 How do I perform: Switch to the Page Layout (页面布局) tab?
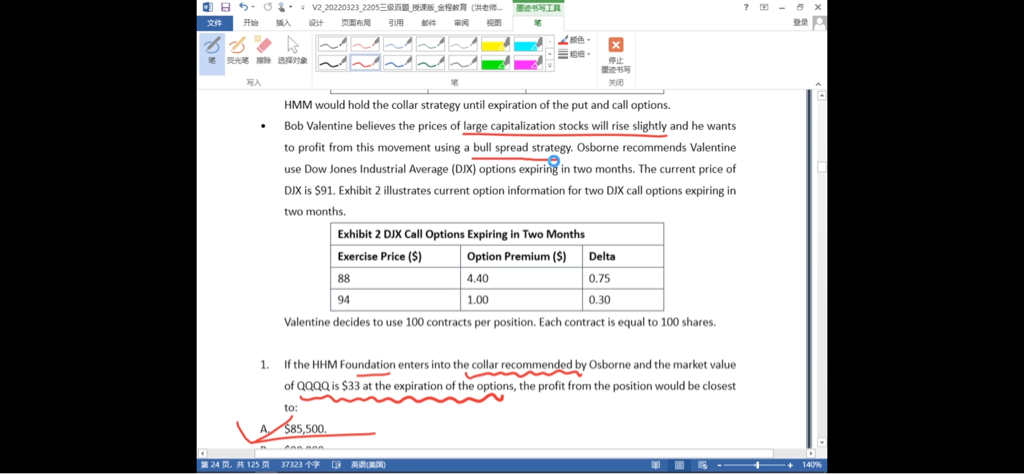tap(356, 23)
